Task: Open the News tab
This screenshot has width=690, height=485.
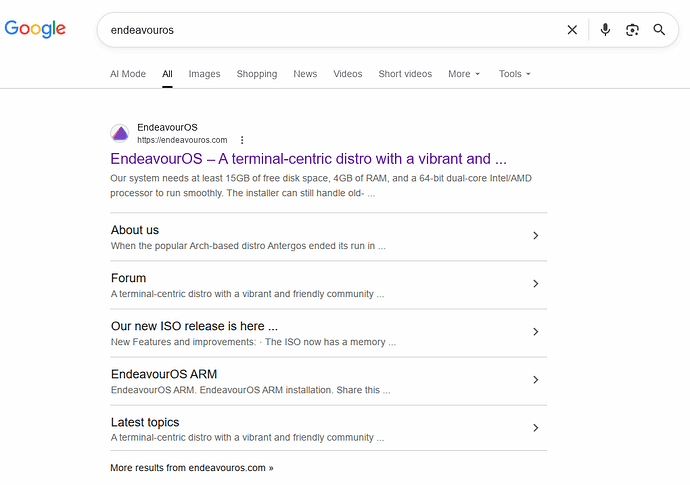Action: tap(305, 74)
